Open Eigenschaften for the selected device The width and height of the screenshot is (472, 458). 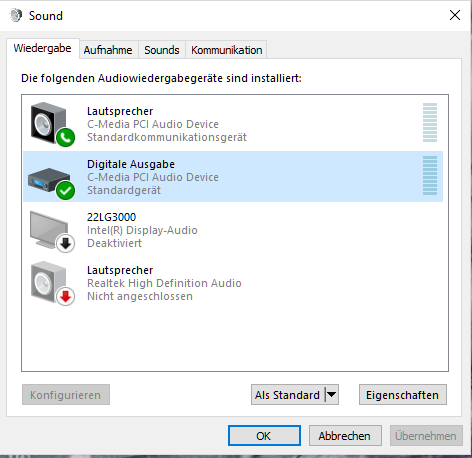pyautogui.click(x=402, y=395)
